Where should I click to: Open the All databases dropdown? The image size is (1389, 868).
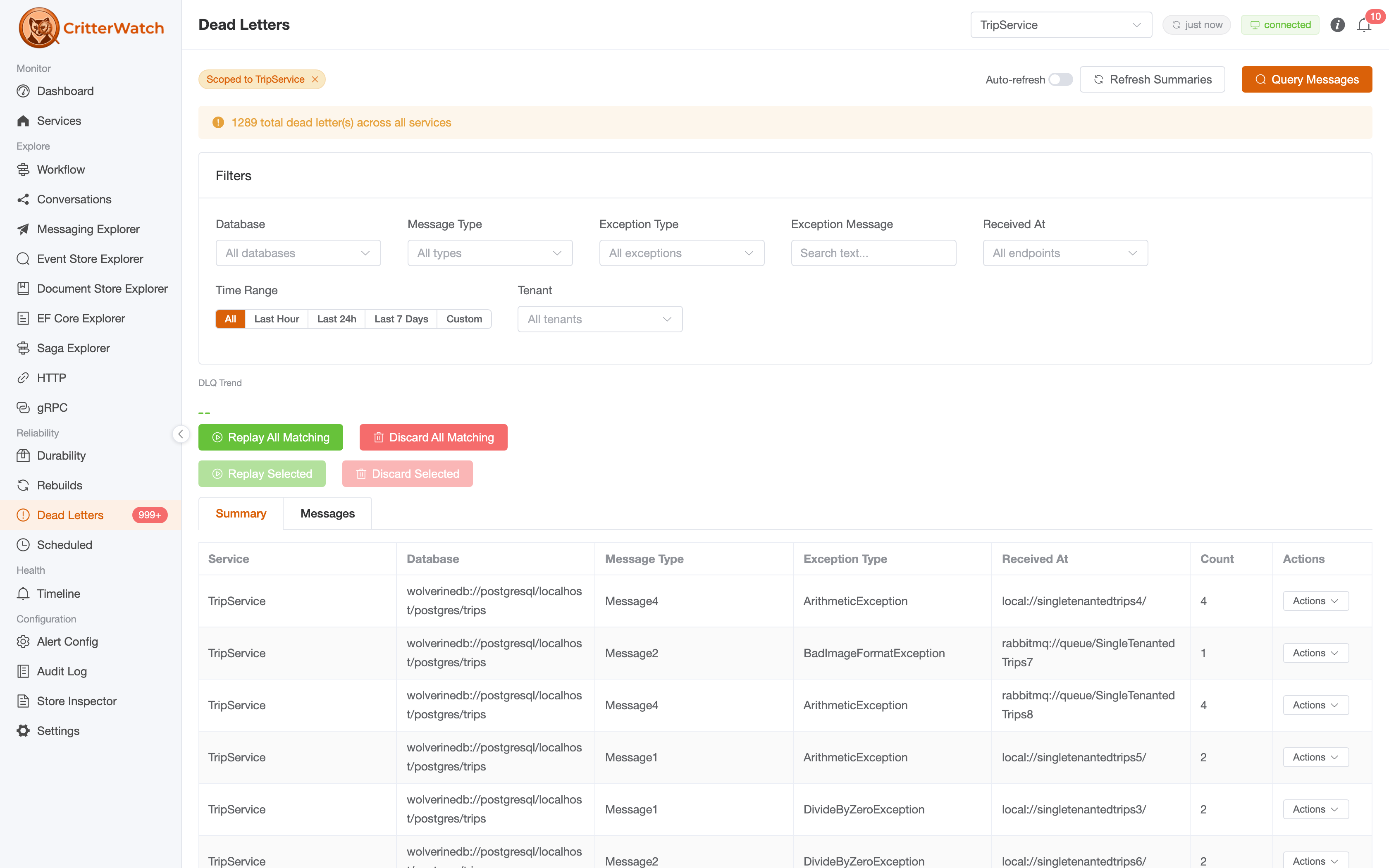click(298, 253)
